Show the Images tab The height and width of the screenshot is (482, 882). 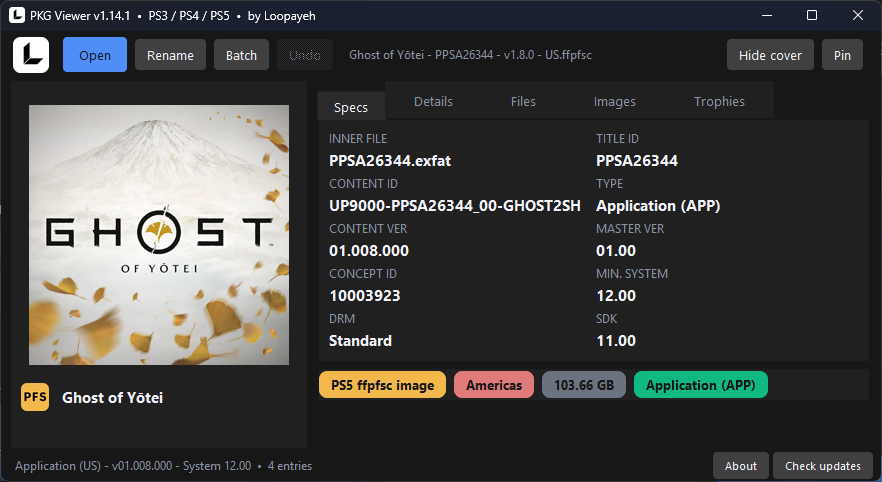615,101
